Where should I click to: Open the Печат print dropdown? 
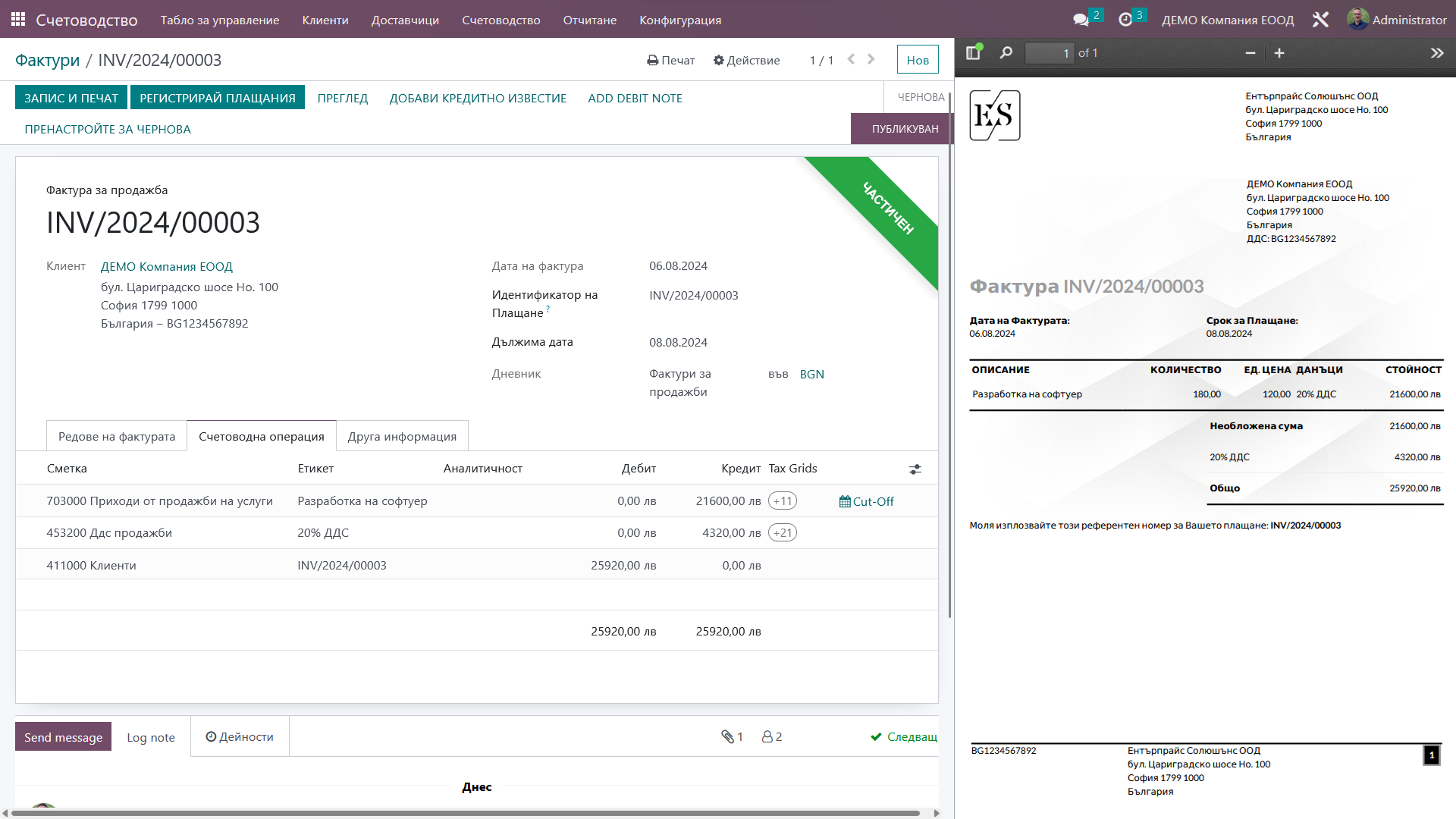pyautogui.click(x=670, y=60)
